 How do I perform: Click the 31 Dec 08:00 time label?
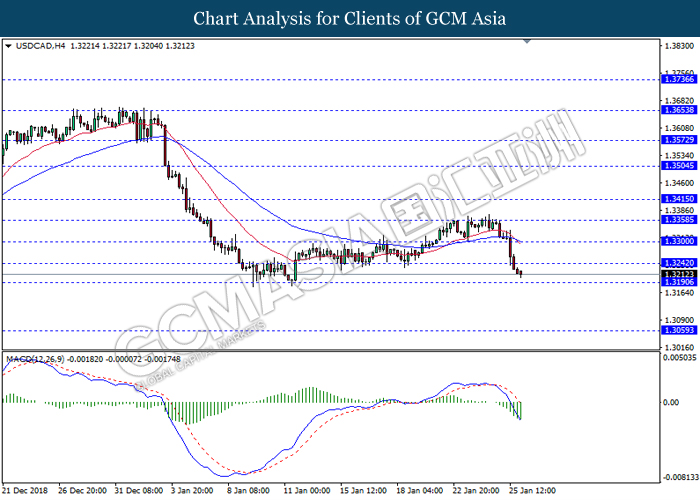138,491
